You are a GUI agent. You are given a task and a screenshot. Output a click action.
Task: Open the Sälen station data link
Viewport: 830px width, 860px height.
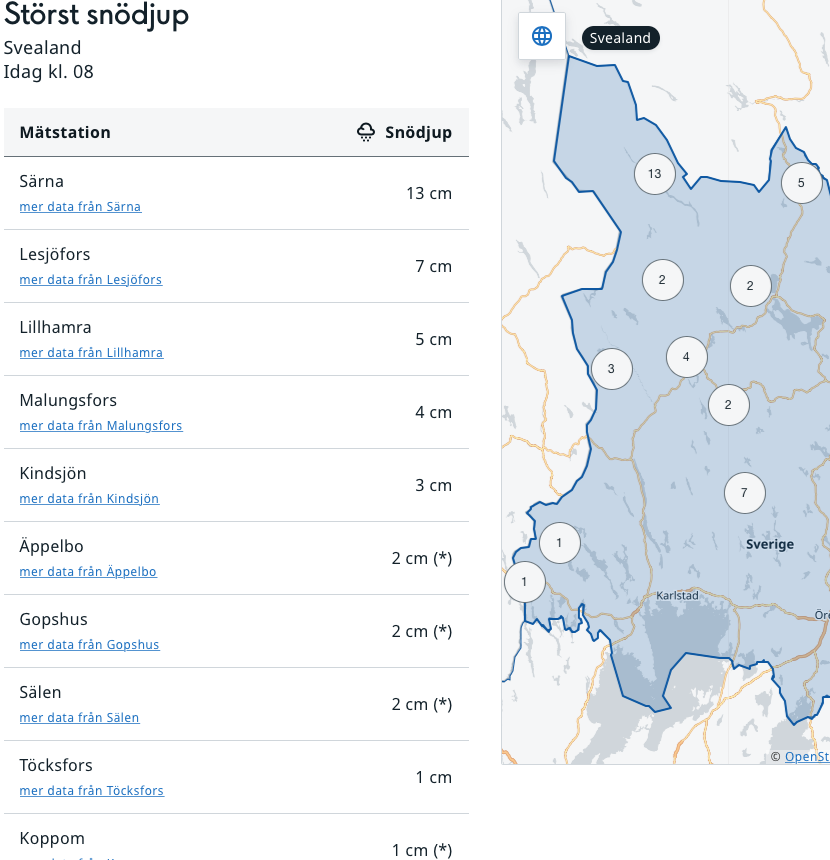79,718
